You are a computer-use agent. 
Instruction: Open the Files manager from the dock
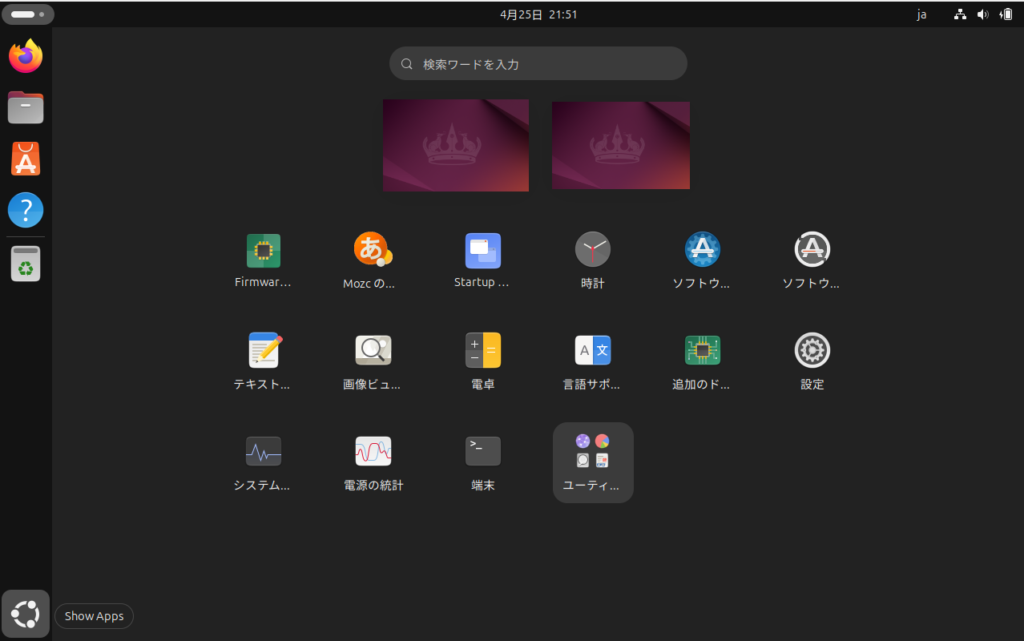point(25,107)
